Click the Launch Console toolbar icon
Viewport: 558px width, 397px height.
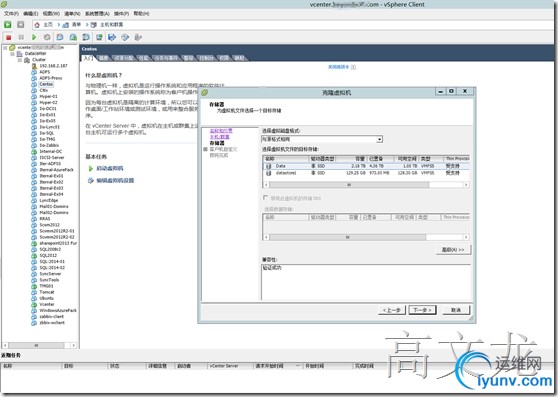click(99, 37)
